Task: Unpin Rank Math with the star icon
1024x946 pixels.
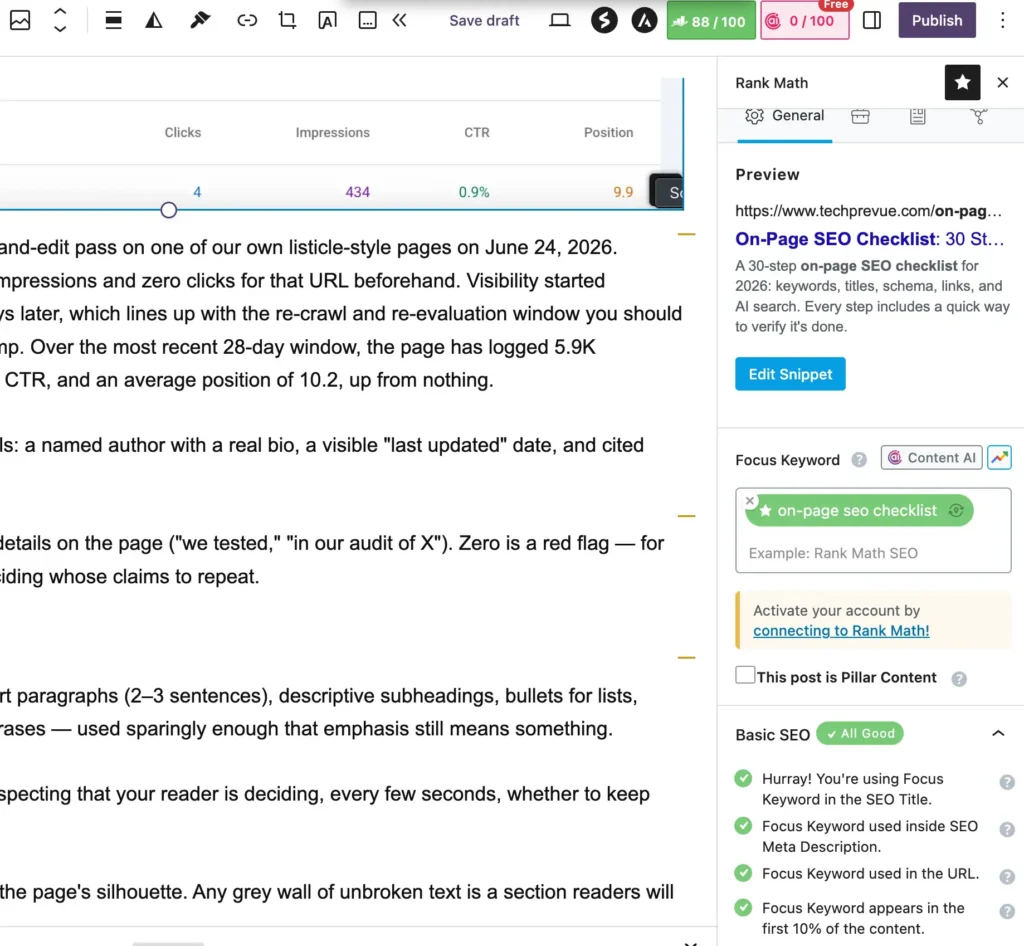Action: [x=963, y=82]
